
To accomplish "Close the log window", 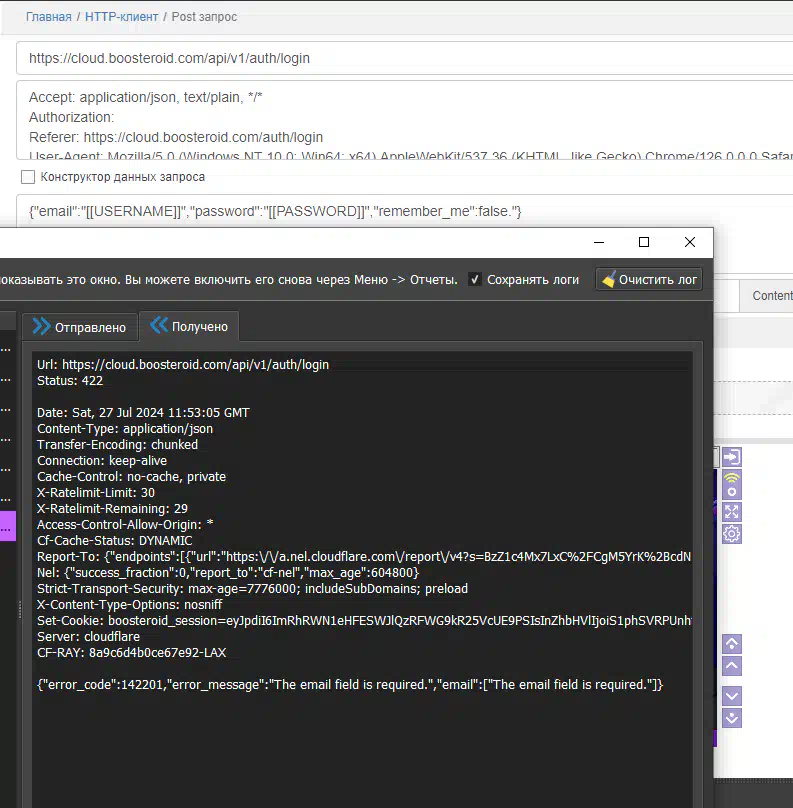I will [689, 242].
